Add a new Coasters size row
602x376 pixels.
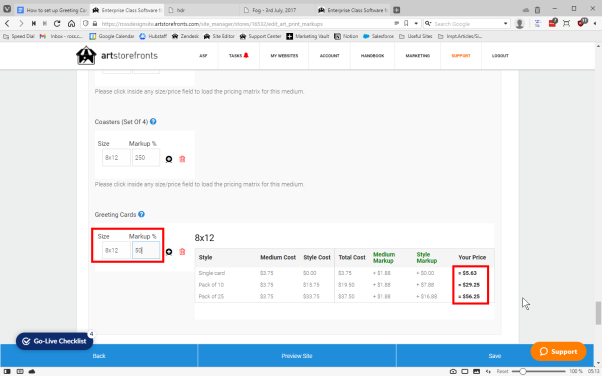pyautogui.click(x=169, y=159)
